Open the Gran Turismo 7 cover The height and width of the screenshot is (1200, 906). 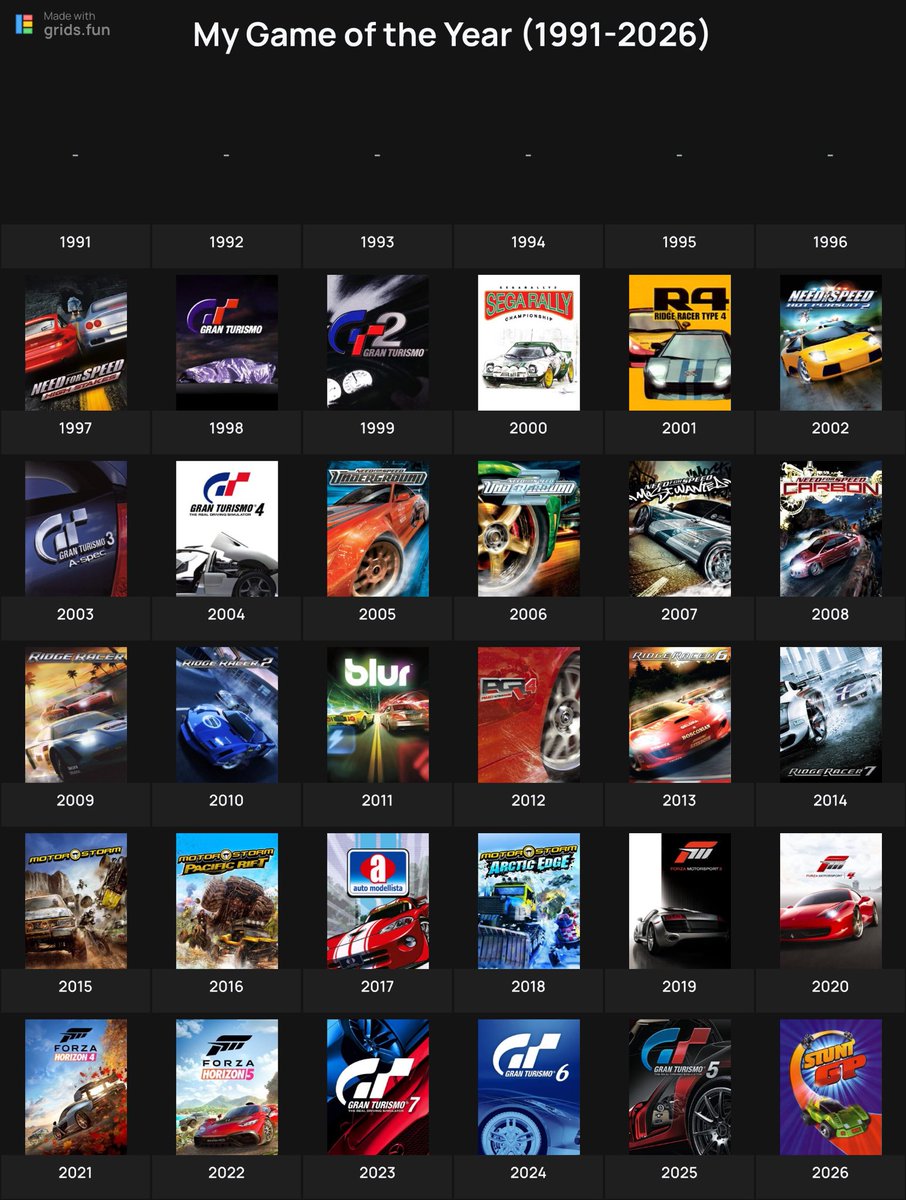[x=378, y=1087]
